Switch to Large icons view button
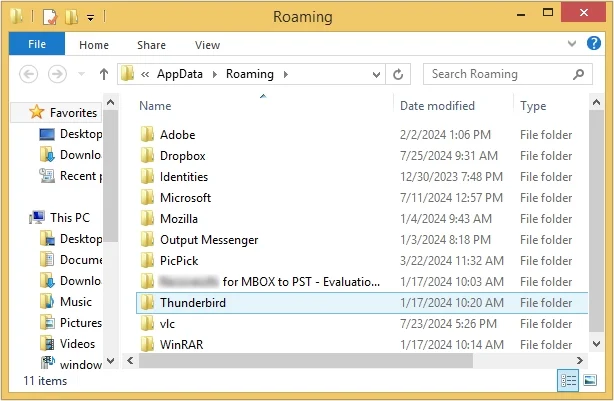This screenshot has height=401, width=614. pos(590,380)
